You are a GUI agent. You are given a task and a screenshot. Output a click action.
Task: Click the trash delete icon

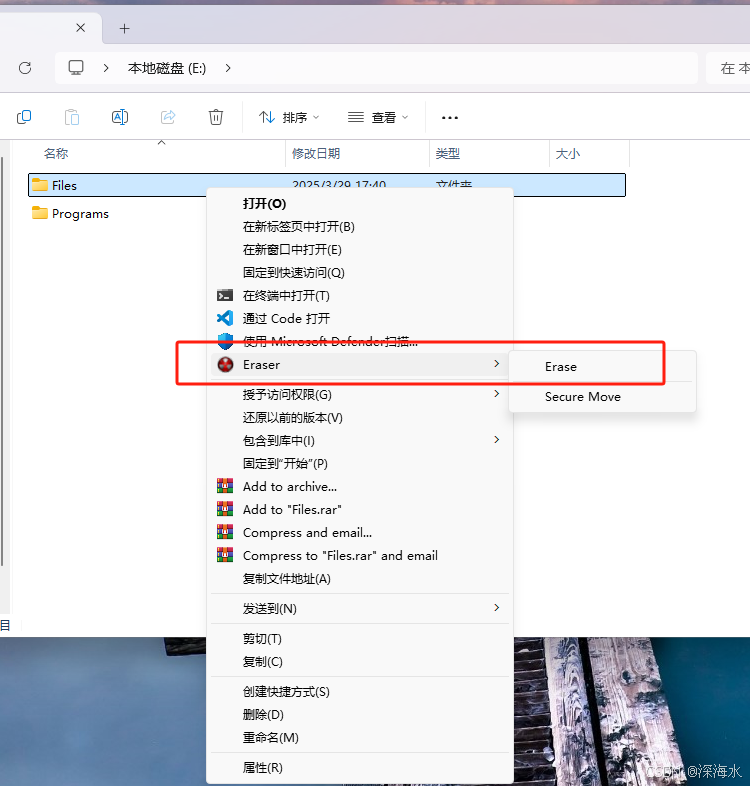(x=216, y=117)
